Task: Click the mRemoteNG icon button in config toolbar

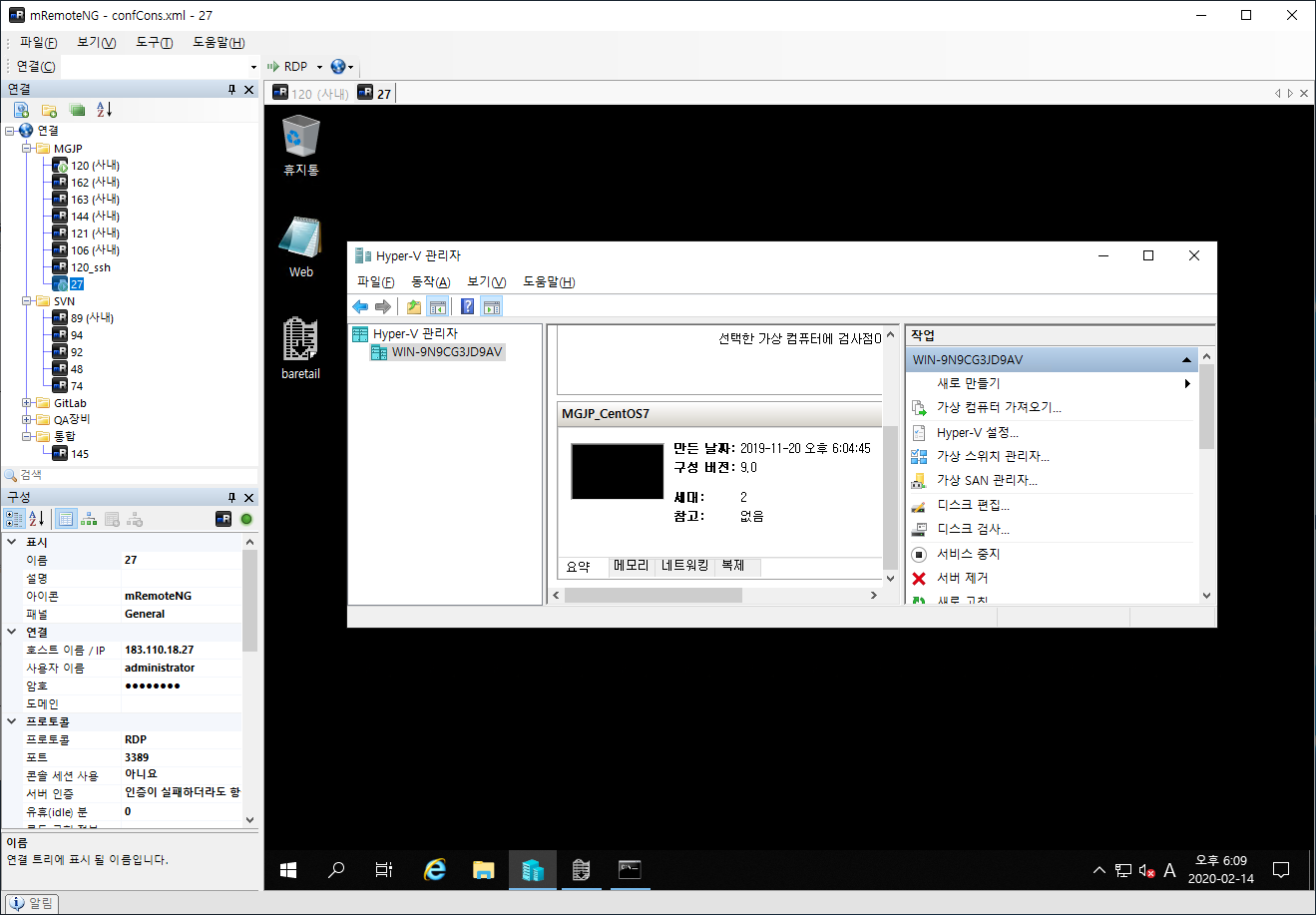Action: click(x=223, y=519)
